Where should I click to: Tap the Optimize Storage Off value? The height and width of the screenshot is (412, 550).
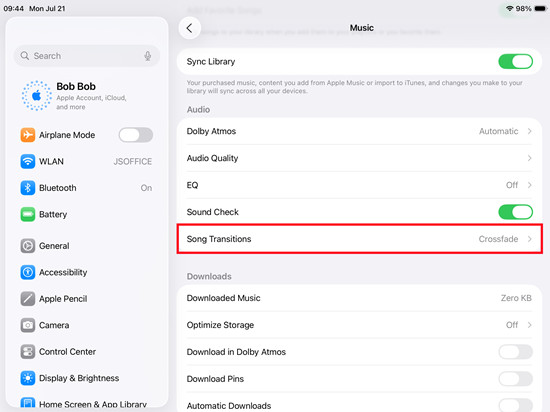(x=512, y=325)
